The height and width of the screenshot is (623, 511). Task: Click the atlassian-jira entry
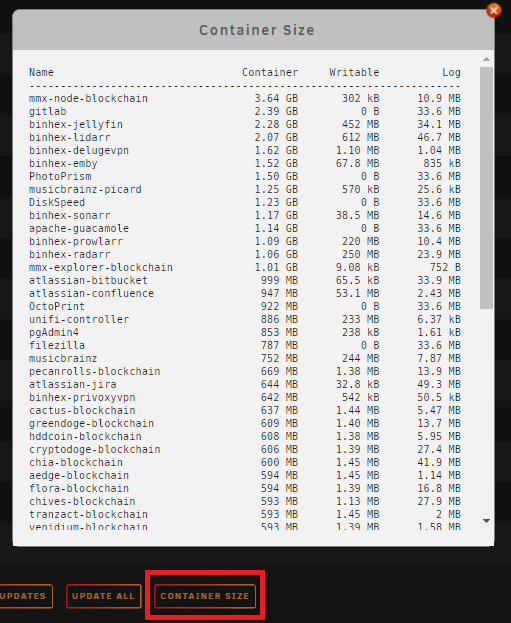coord(73,384)
